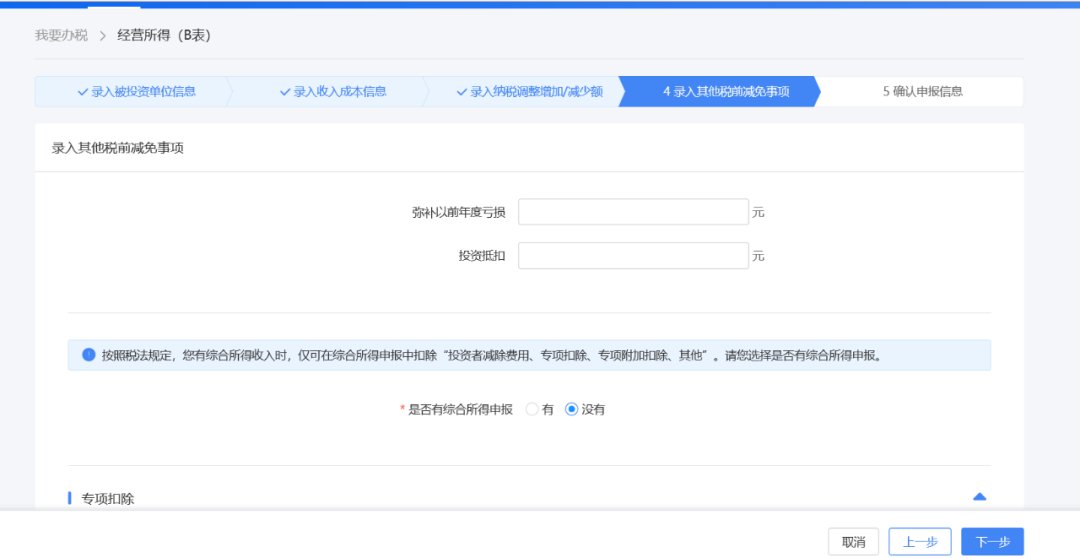Click the checkmark icon beside 录入纳税调整增加/减少额
The width and height of the screenshot is (1080, 558).
[462, 91]
